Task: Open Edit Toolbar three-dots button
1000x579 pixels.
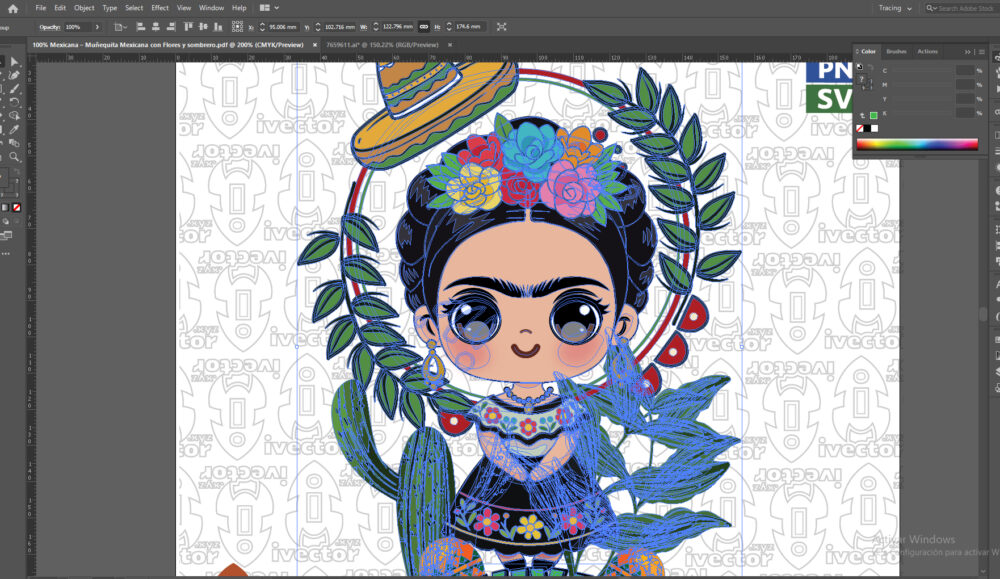Action: (6, 254)
